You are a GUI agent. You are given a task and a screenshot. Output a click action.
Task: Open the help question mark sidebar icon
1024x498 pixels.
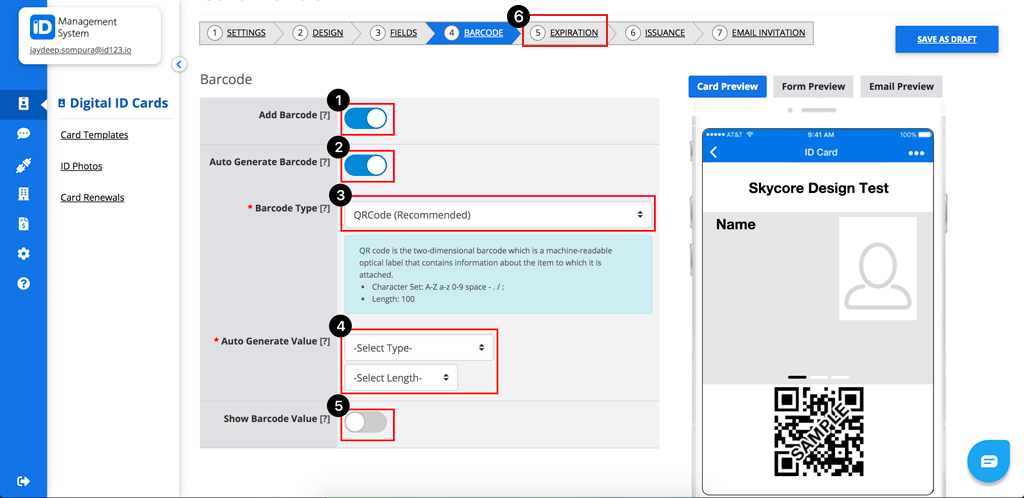[x=24, y=284]
